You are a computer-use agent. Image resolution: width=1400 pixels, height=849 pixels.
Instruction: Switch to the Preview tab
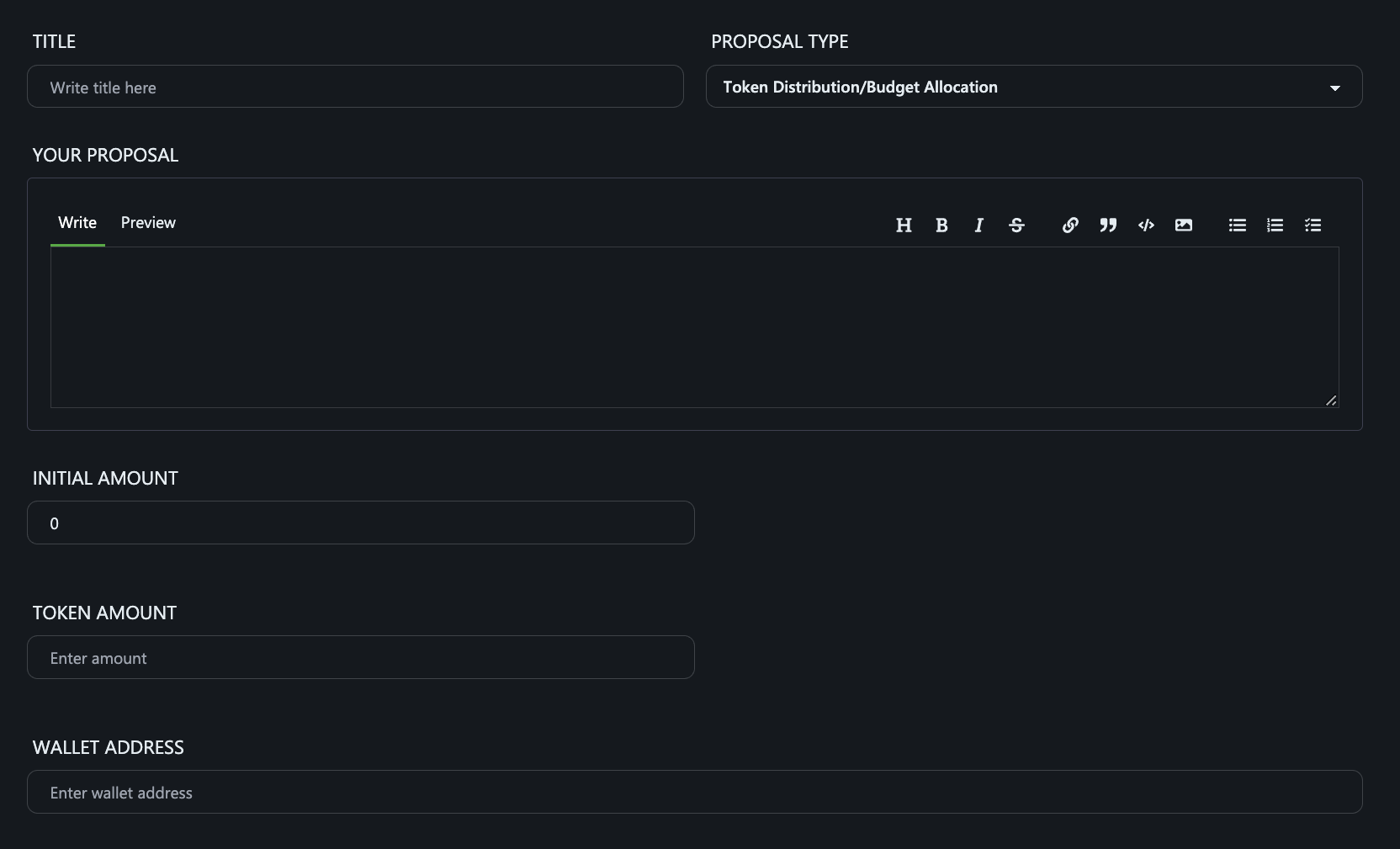148,223
